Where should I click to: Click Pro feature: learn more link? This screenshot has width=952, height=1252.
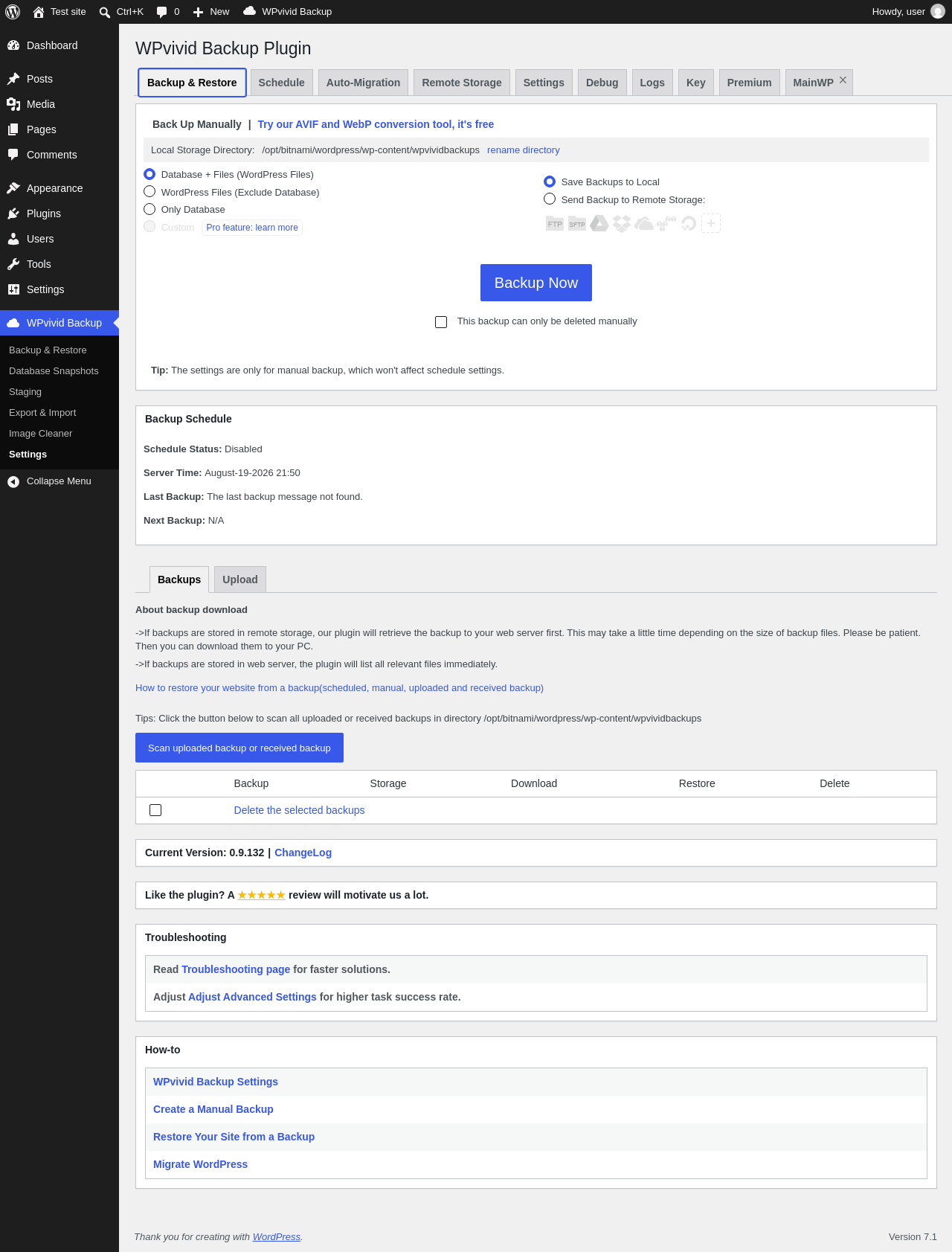coord(252,228)
